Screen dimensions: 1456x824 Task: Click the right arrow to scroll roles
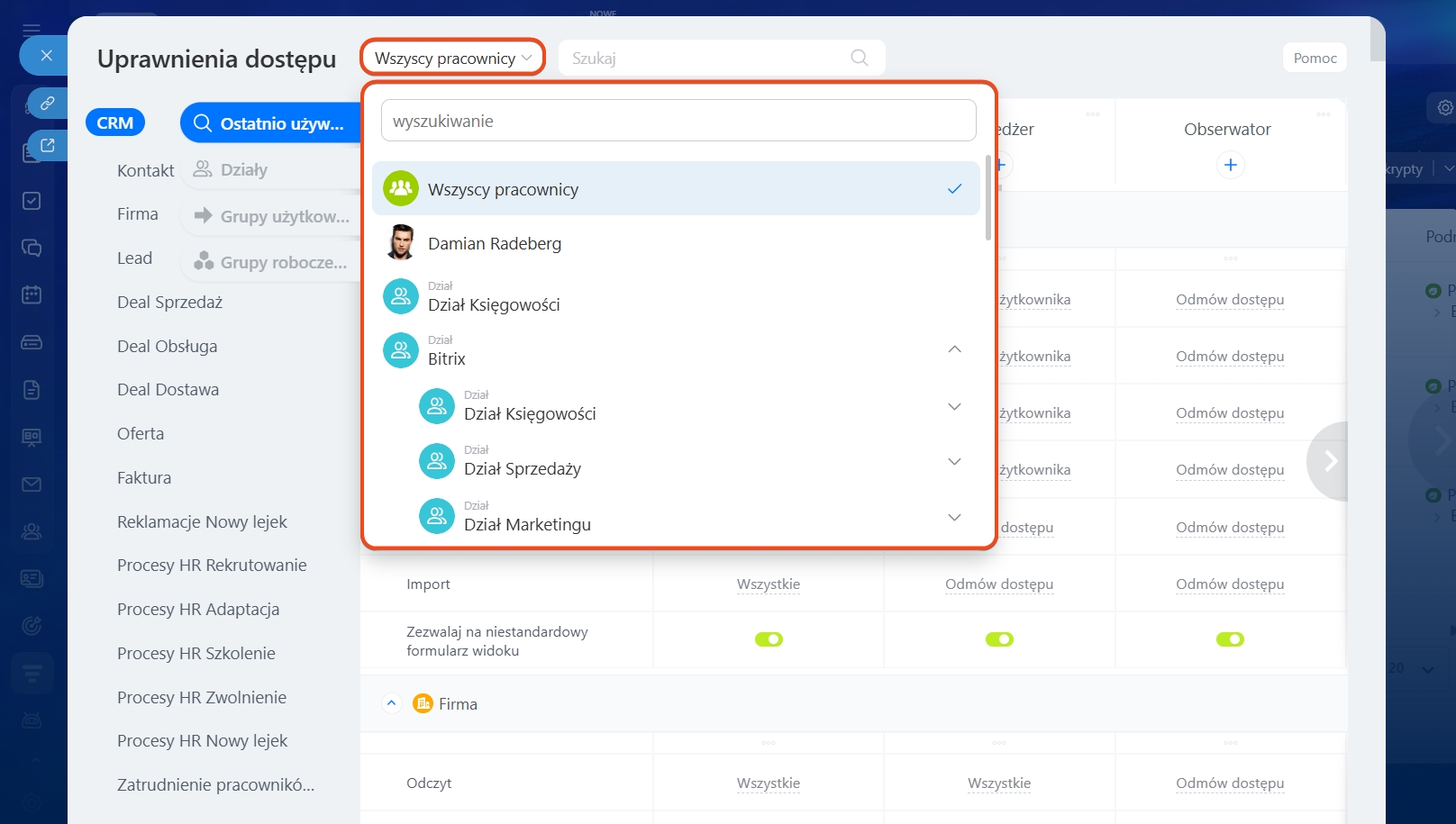(1330, 461)
